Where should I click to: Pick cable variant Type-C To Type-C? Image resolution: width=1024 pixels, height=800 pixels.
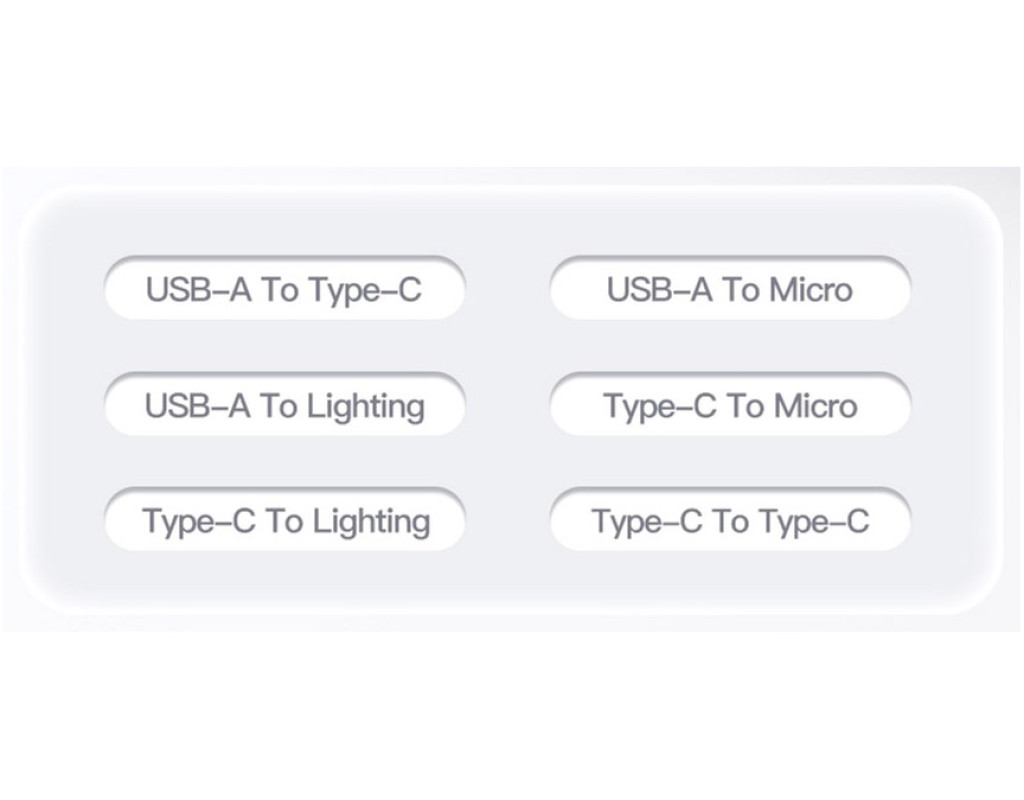click(730, 521)
